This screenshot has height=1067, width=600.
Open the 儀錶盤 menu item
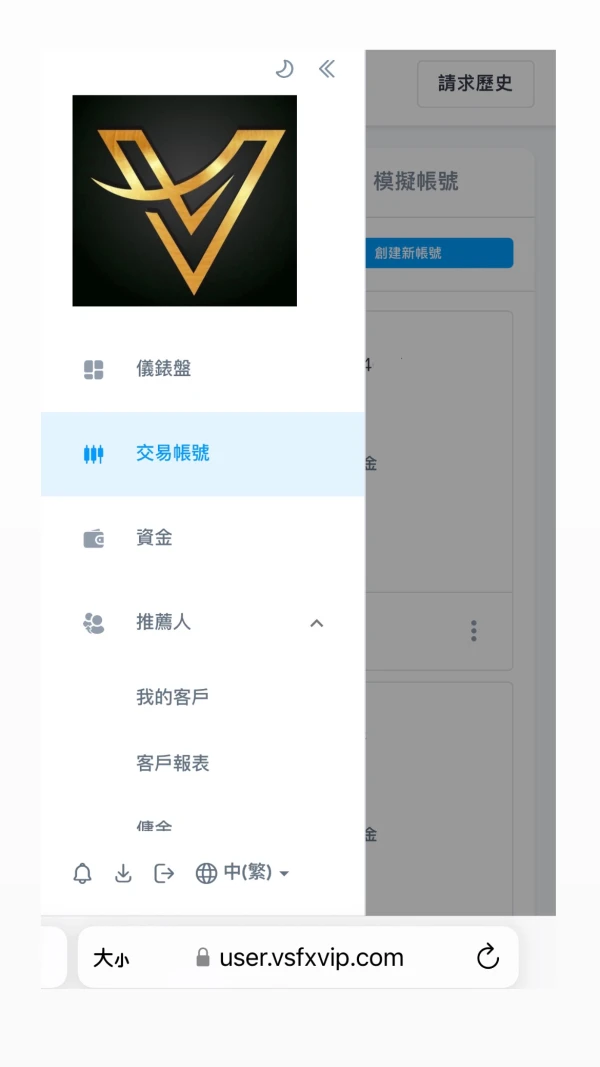point(203,370)
